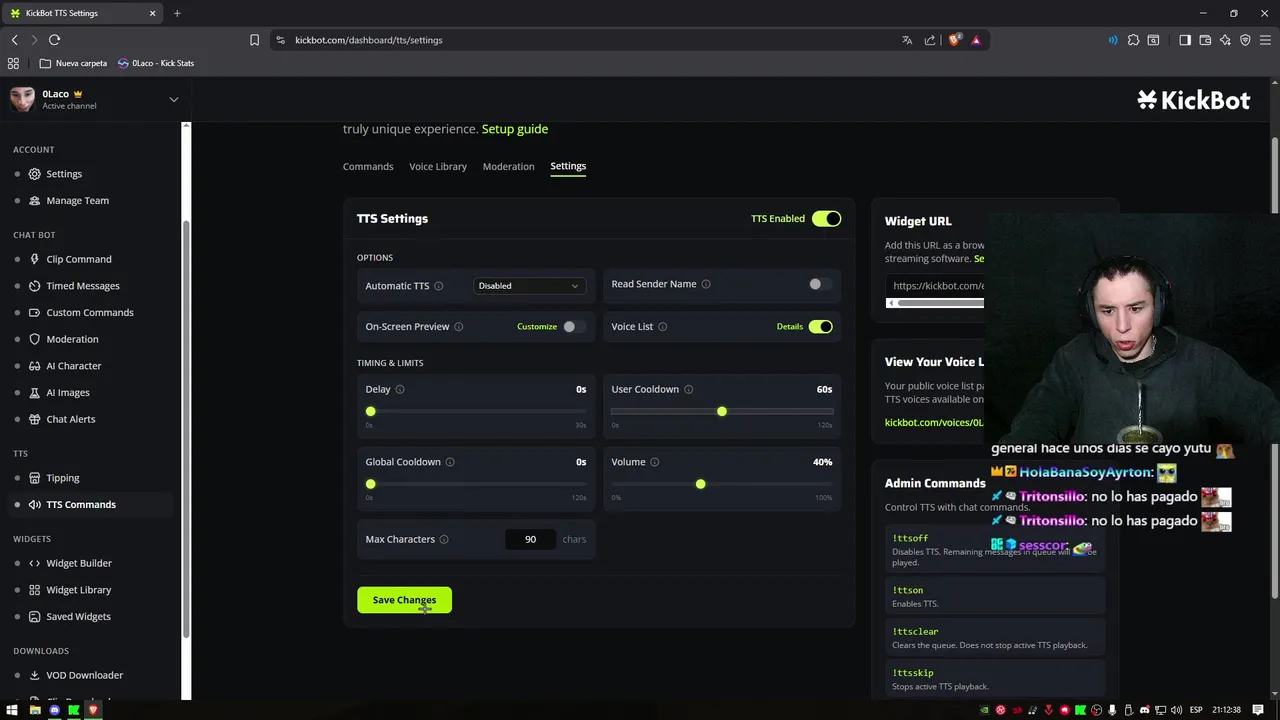Select the Settings tab
The height and width of the screenshot is (720, 1280).
coord(568,166)
